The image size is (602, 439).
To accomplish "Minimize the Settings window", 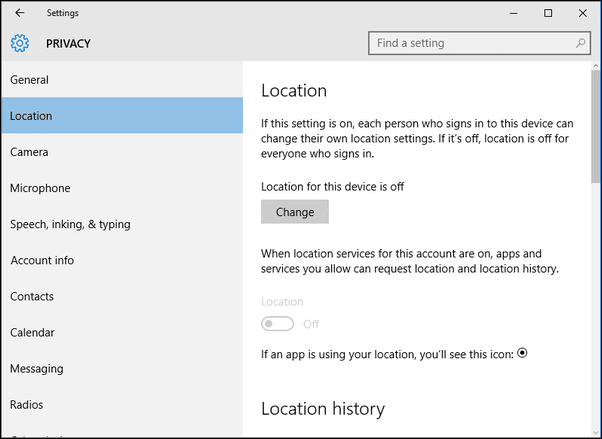I will (x=513, y=13).
